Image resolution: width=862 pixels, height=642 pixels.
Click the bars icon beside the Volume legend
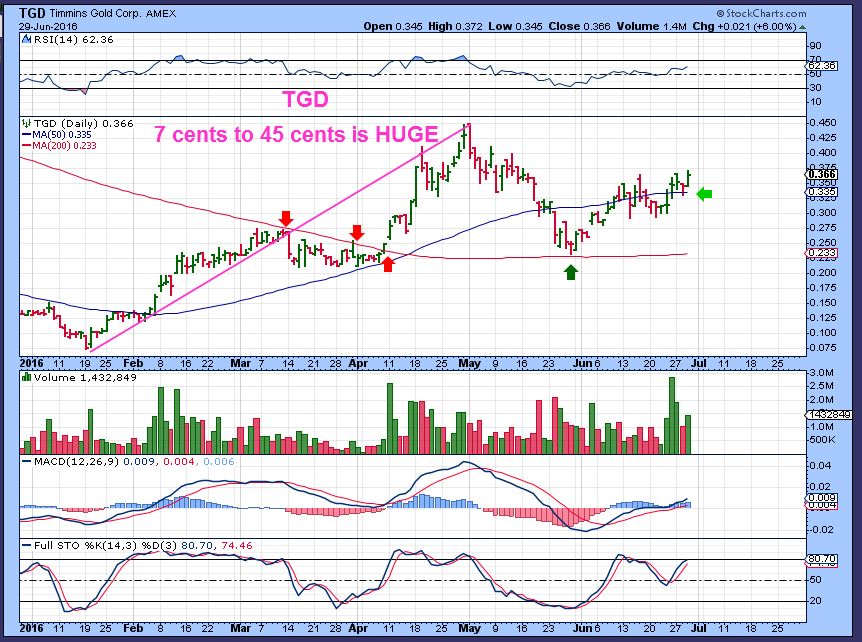click(26, 377)
